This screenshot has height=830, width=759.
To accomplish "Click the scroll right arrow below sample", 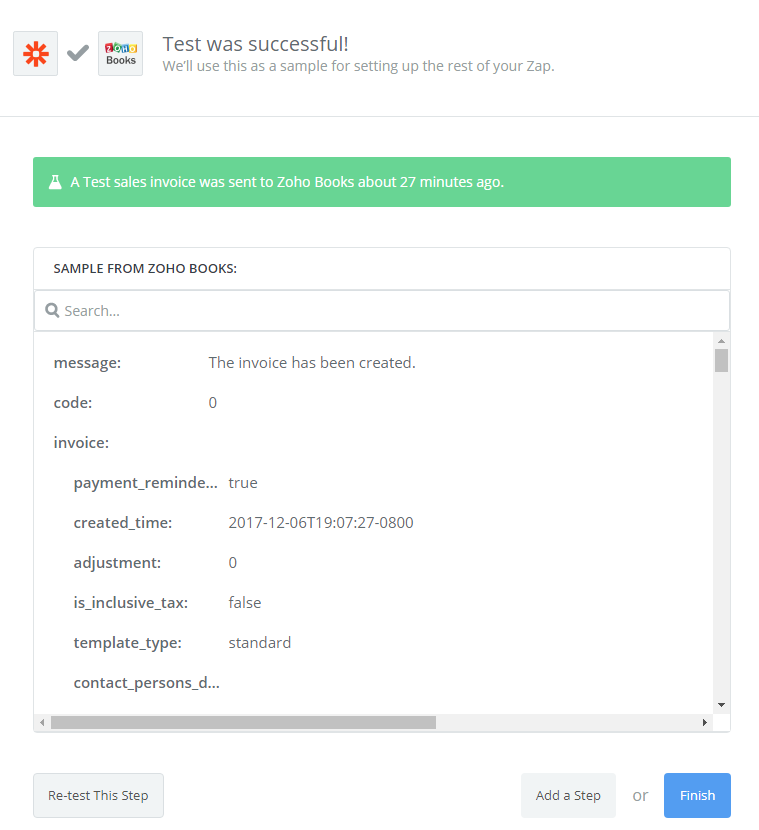I will click(x=704, y=723).
